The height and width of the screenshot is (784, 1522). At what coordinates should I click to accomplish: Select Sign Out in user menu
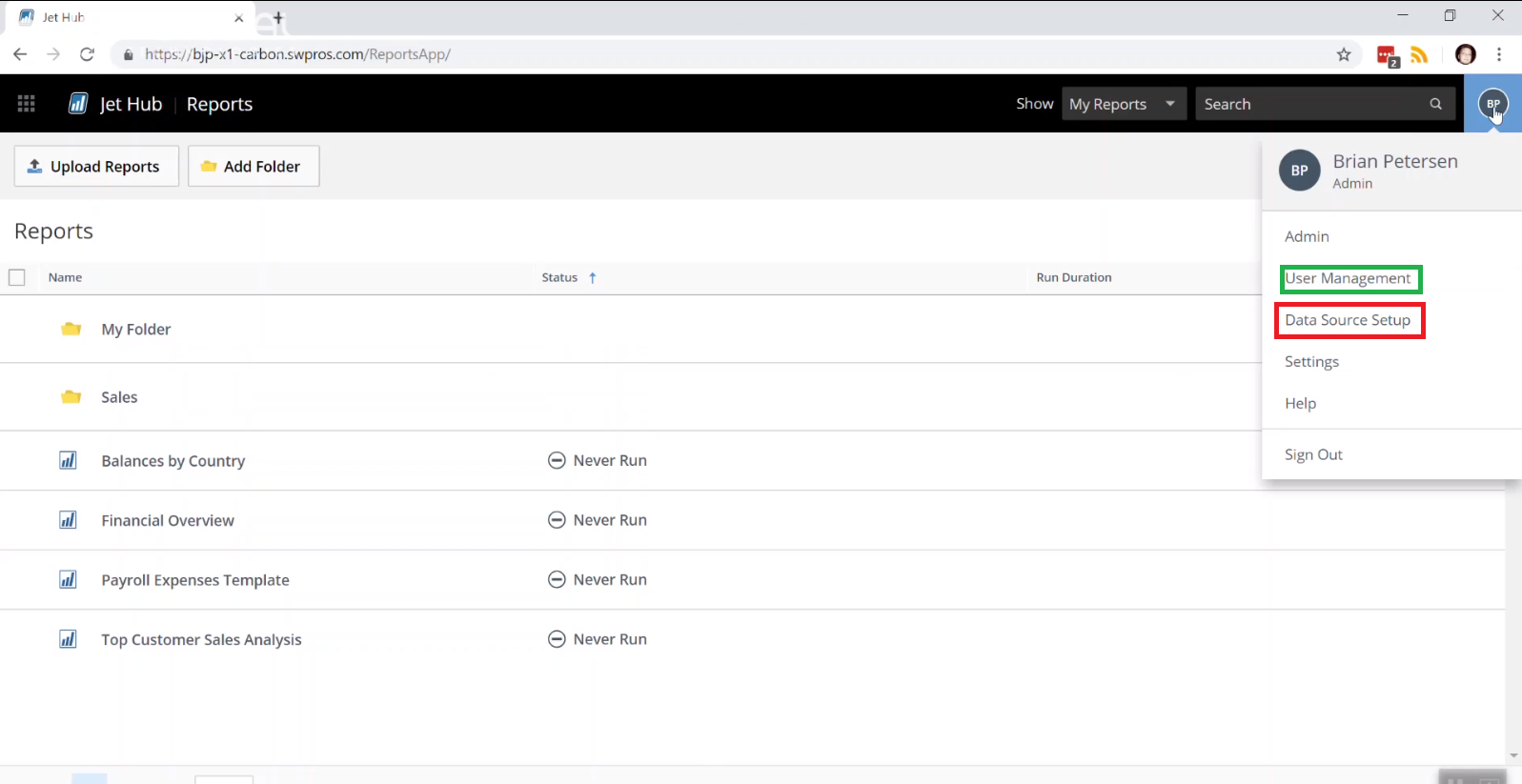tap(1313, 454)
